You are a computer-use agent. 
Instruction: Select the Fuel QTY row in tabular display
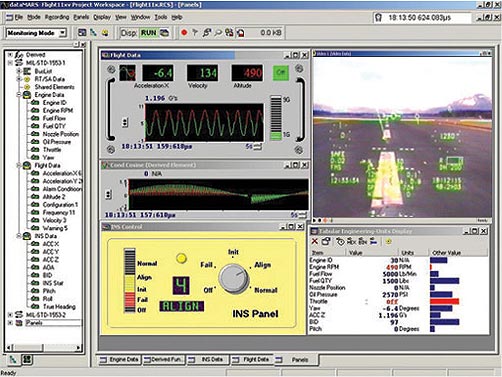pos(399,281)
